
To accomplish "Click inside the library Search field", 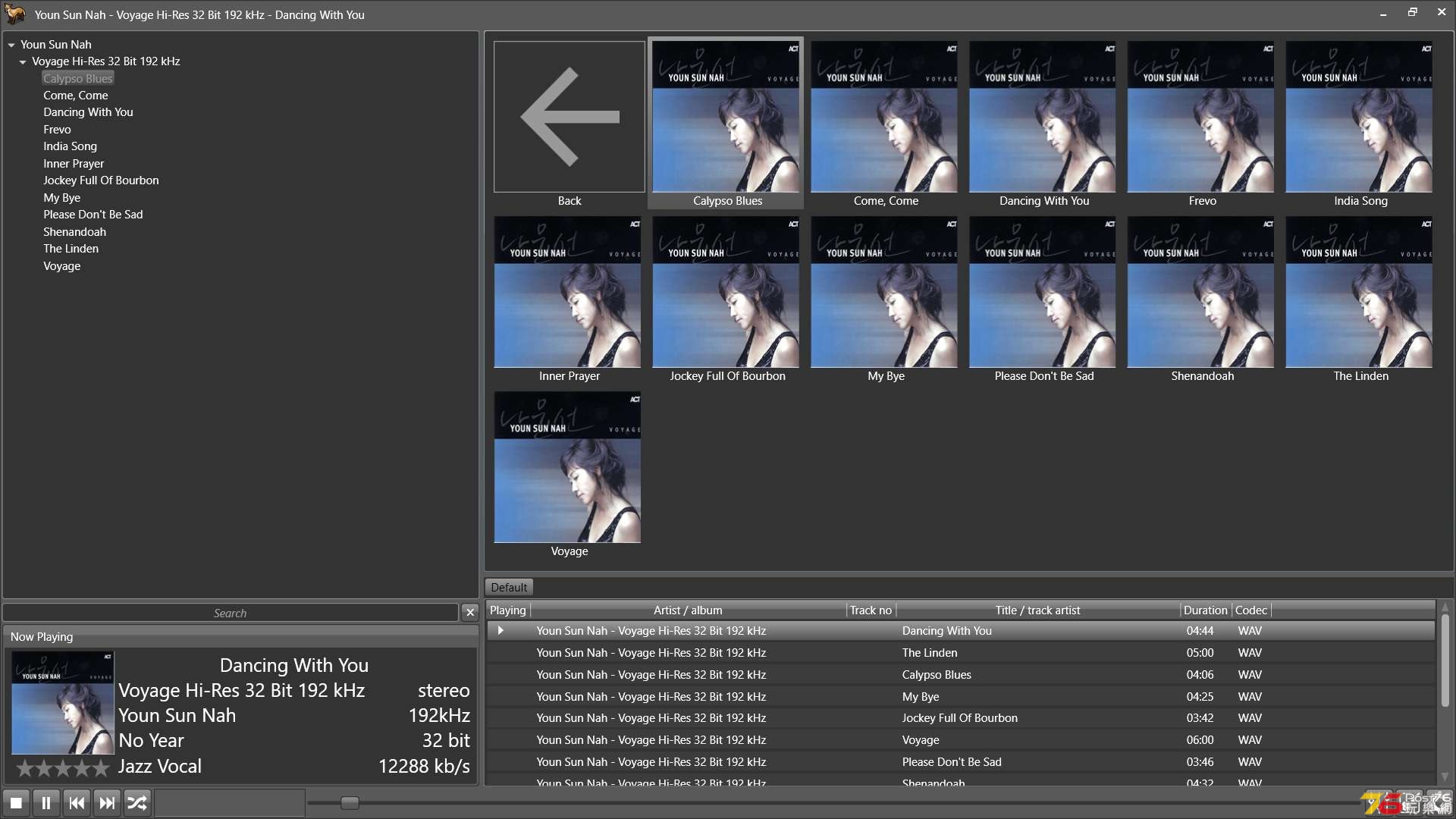I will 231,612.
